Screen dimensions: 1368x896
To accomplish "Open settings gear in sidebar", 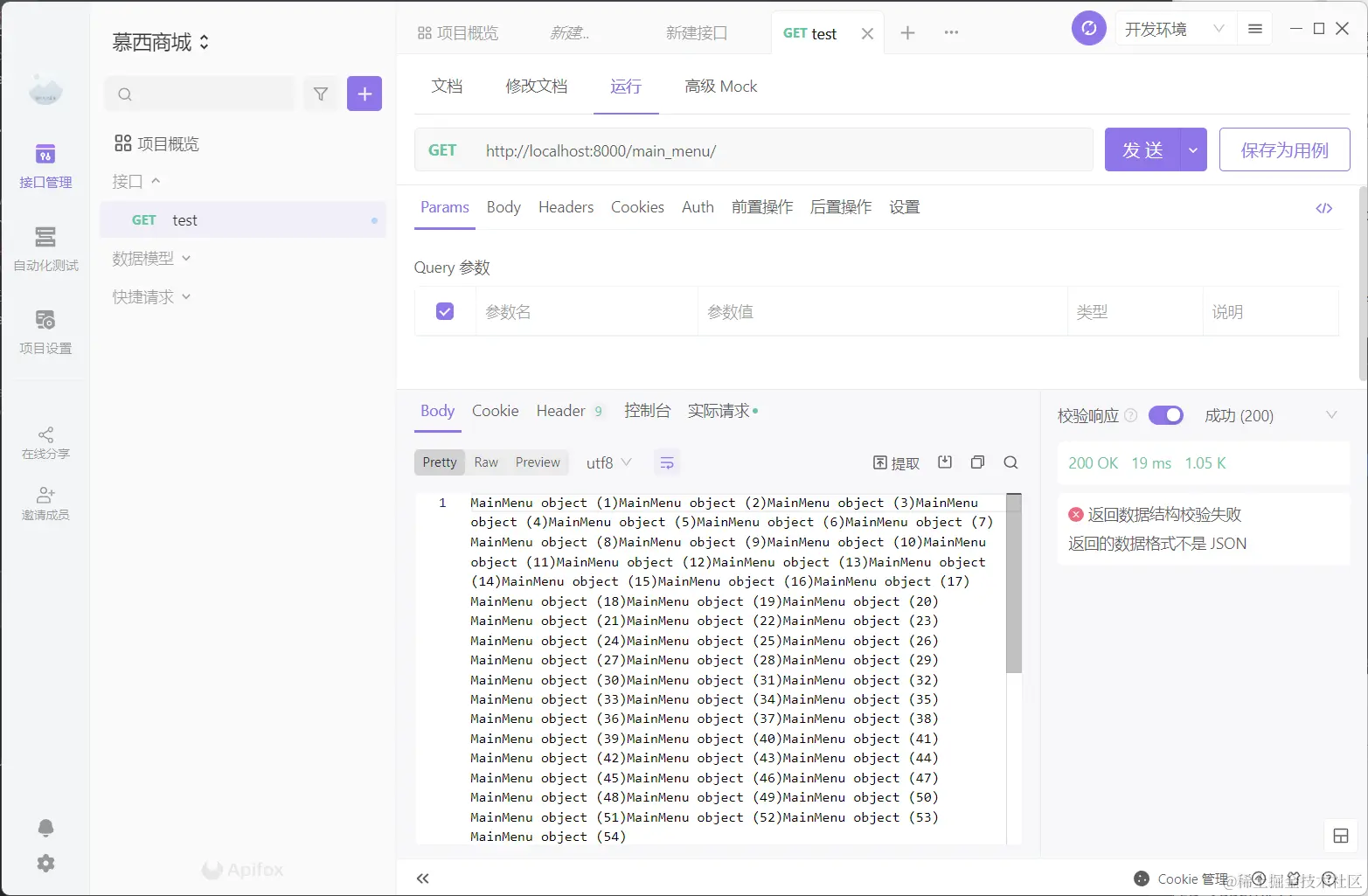I will (45, 864).
